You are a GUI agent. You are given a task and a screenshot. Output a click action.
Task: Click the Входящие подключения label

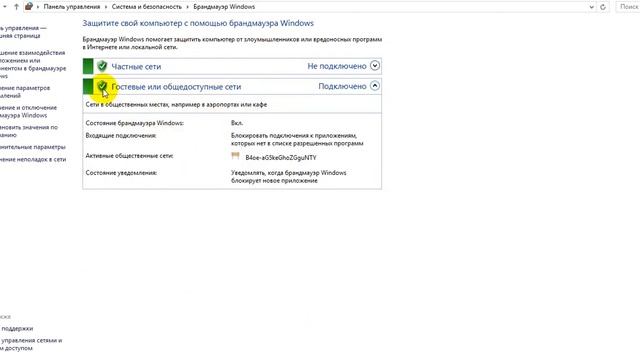(x=121, y=136)
